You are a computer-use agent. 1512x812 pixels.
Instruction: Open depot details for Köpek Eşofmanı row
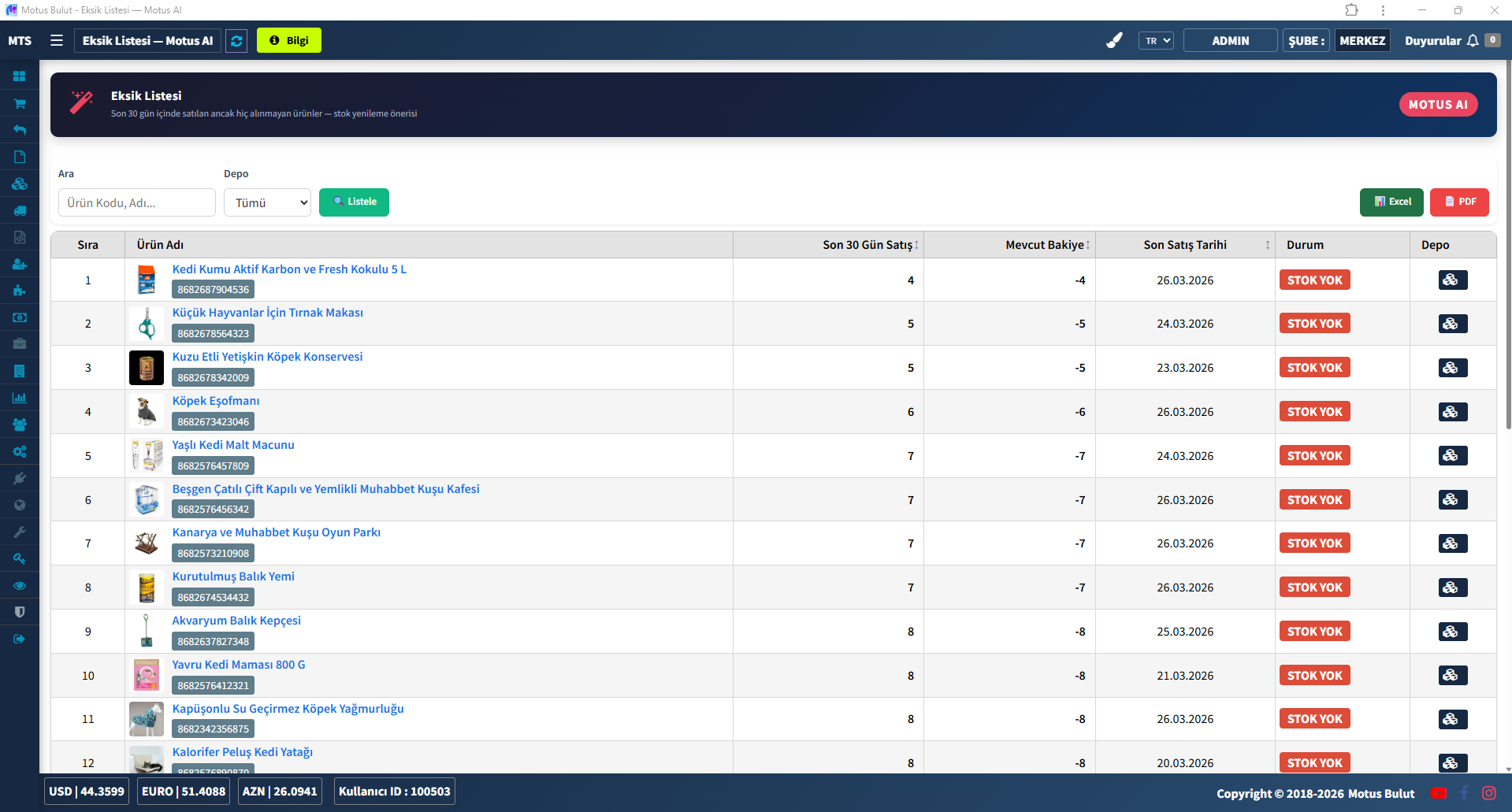click(1452, 412)
